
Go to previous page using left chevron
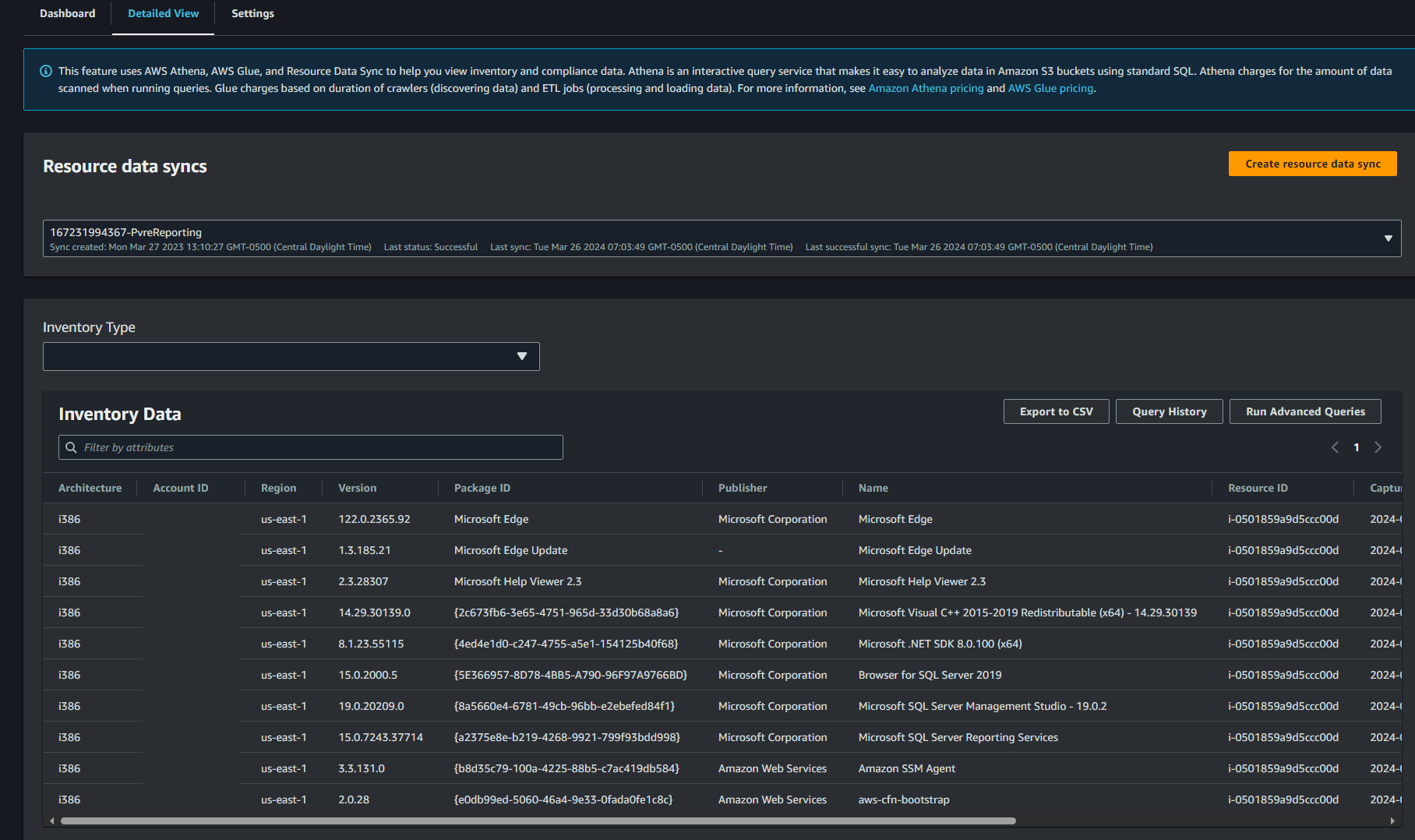click(x=1335, y=447)
